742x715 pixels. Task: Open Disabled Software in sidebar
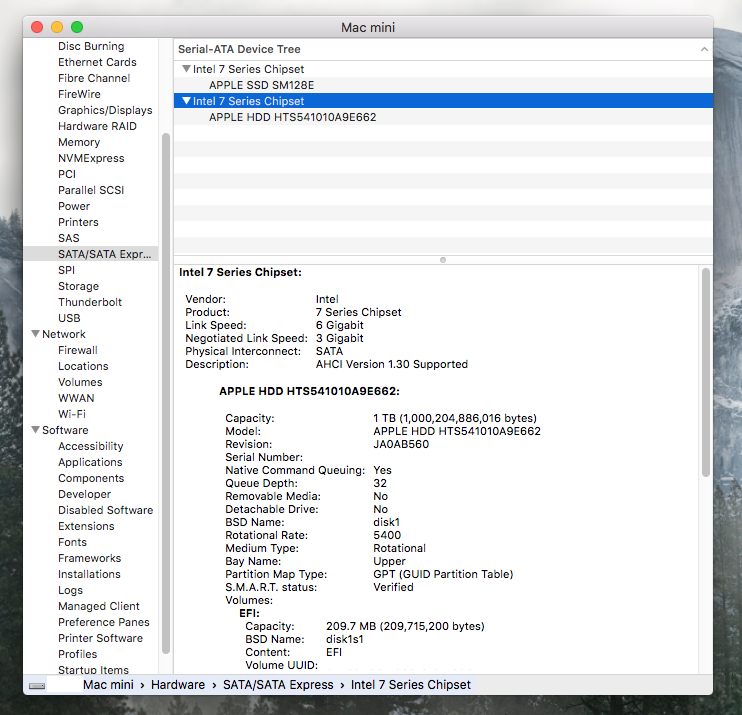pos(106,510)
